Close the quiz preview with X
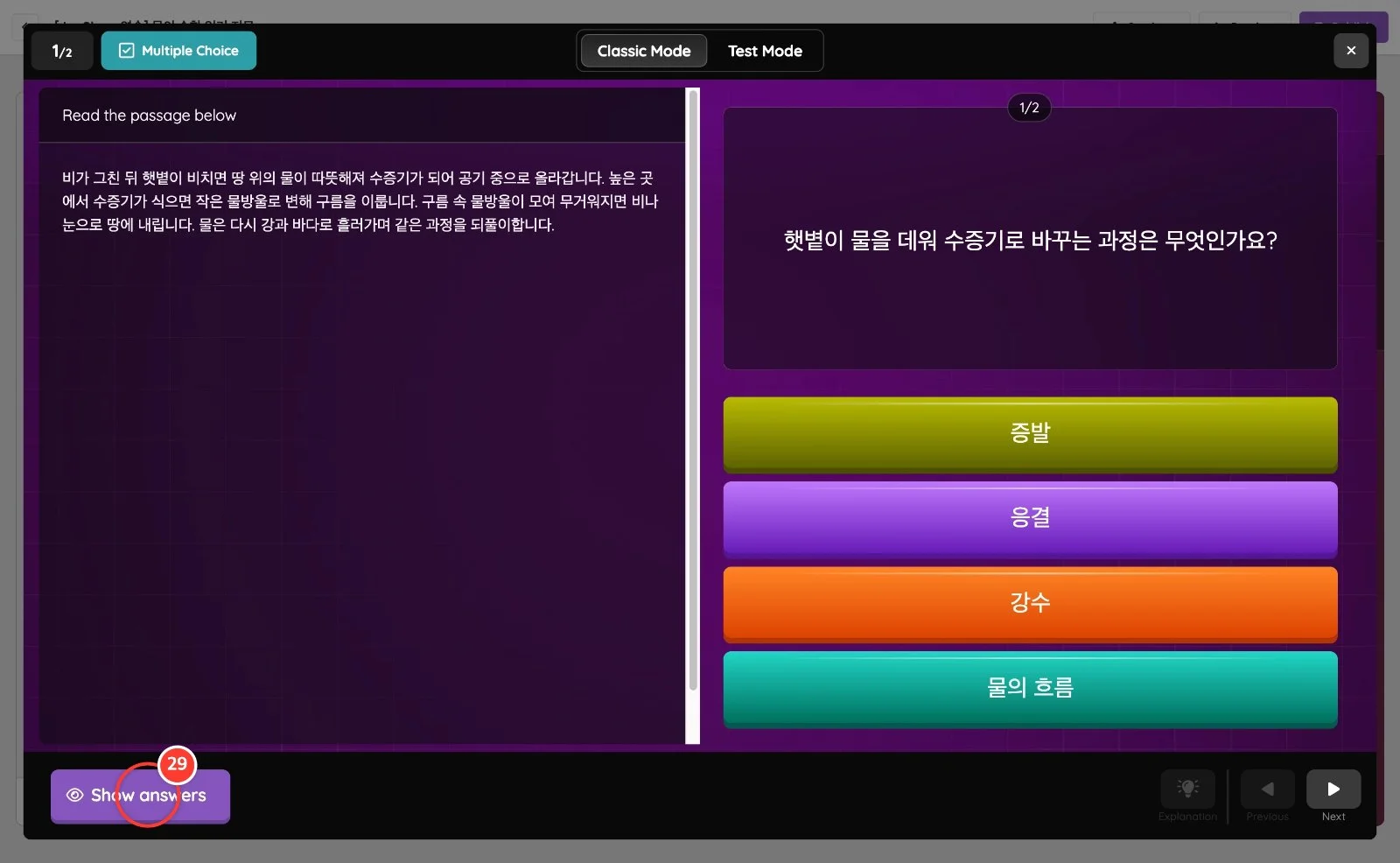Image resolution: width=1400 pixels, height=863 pixels. tap(1351, 51)
